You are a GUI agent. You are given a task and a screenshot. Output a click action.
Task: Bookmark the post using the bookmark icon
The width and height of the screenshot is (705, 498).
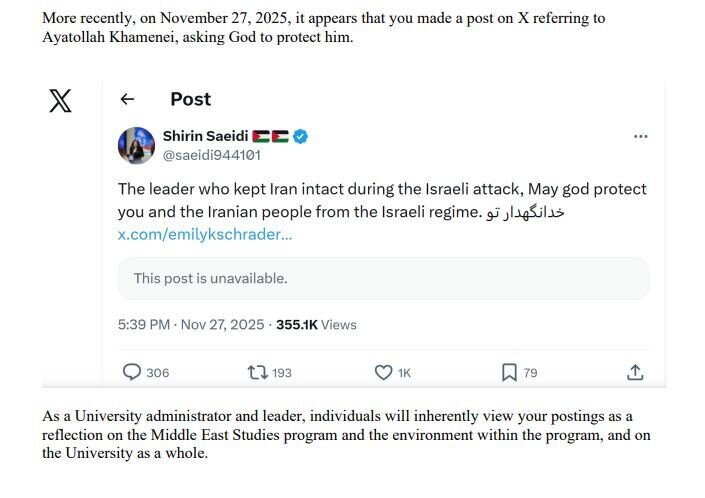pos(509,372)
